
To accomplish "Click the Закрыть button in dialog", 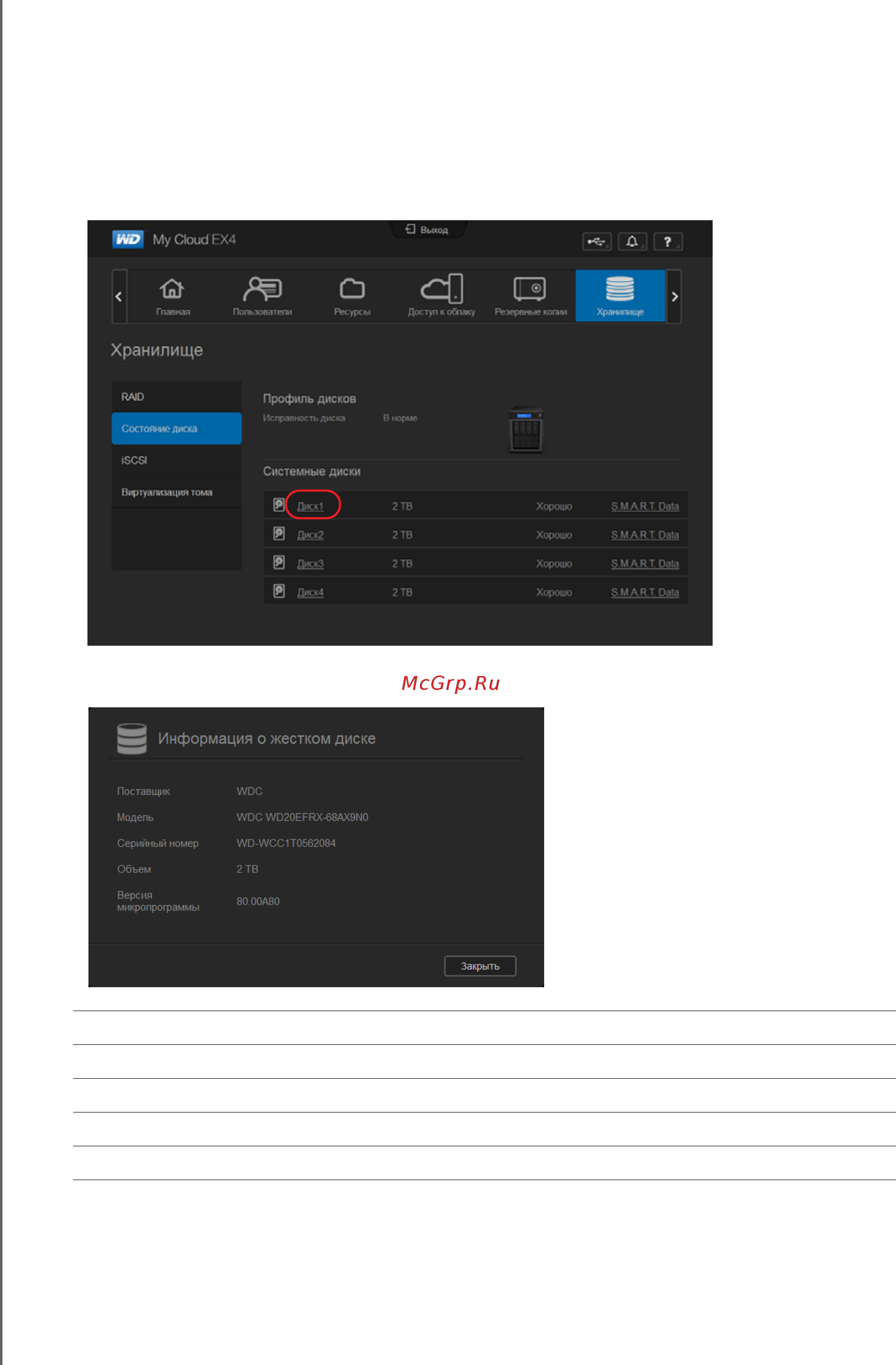I will 481,966.
